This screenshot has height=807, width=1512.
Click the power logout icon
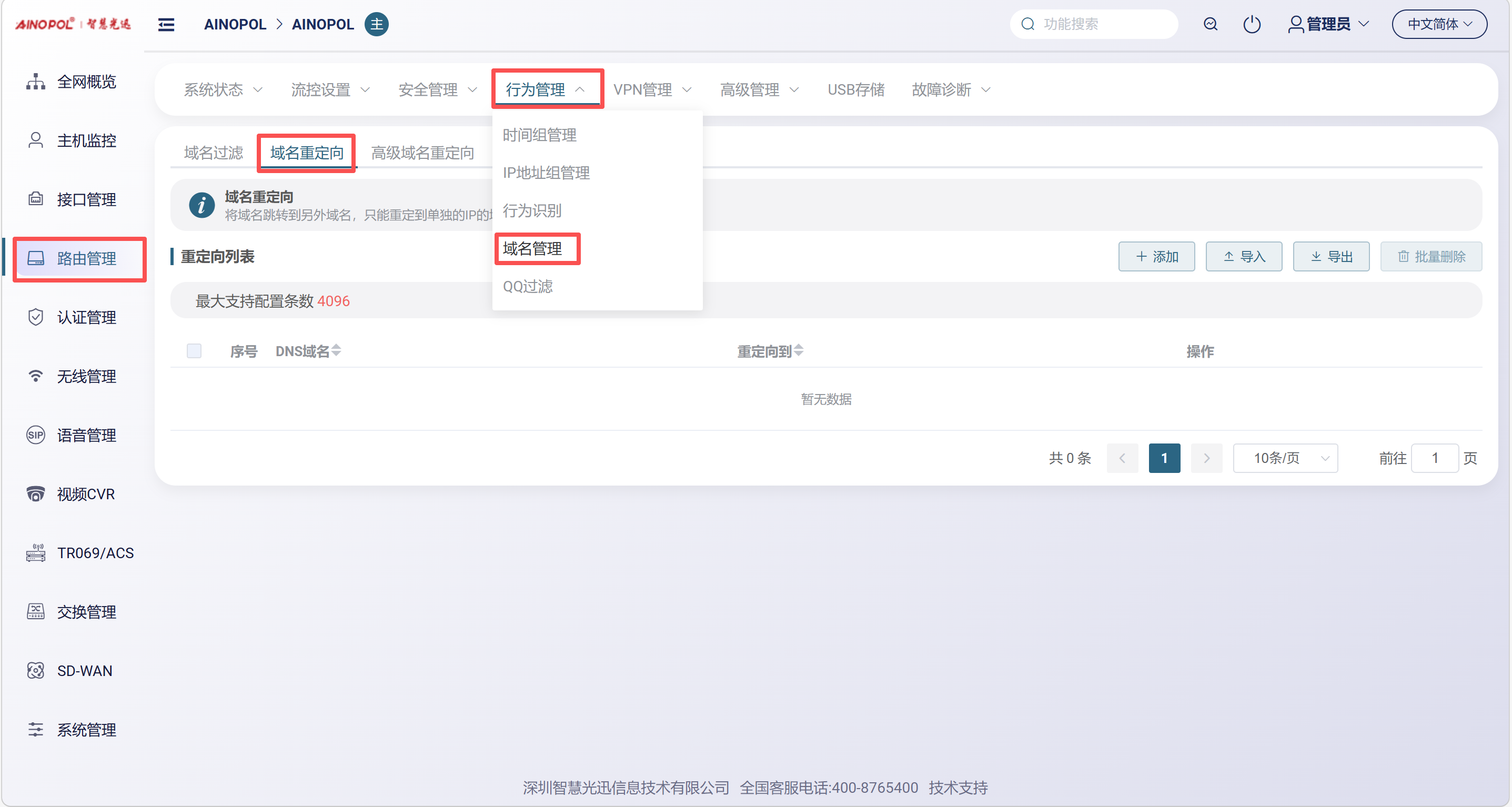(1252, 25)
